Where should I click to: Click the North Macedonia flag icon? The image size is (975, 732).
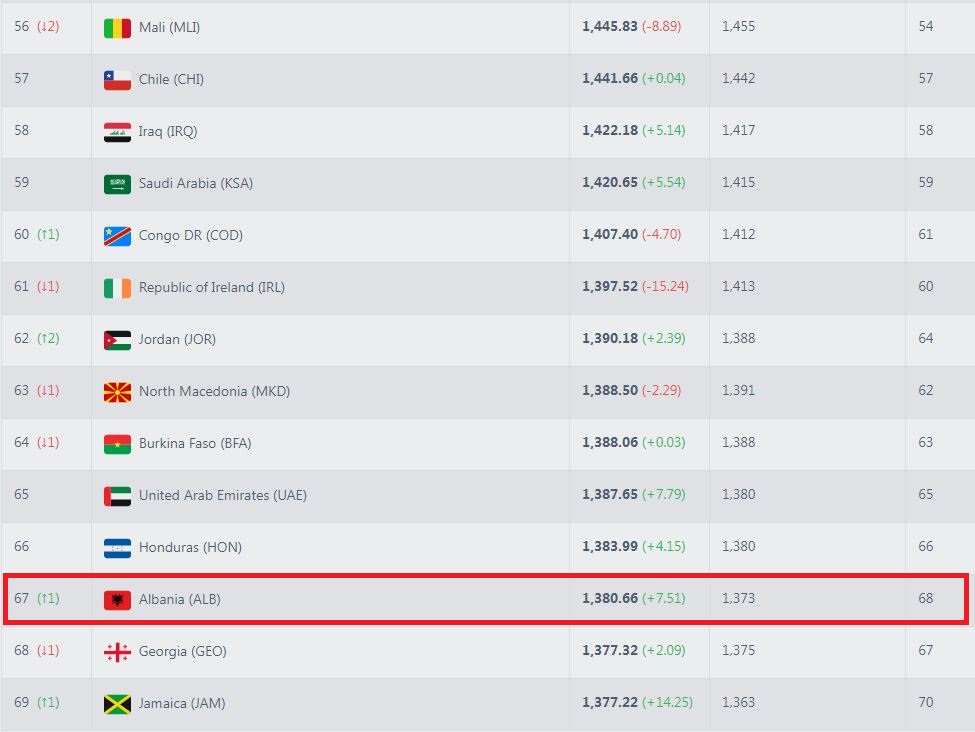(x=117, y=392)
